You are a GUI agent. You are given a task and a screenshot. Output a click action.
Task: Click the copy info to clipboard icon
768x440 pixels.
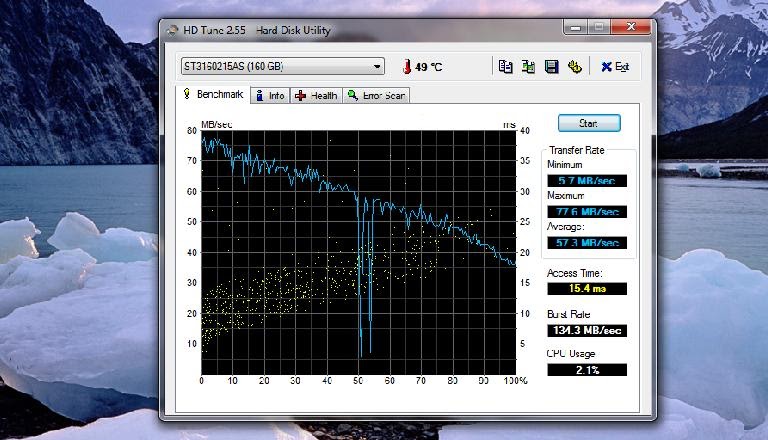pos(505,67)
